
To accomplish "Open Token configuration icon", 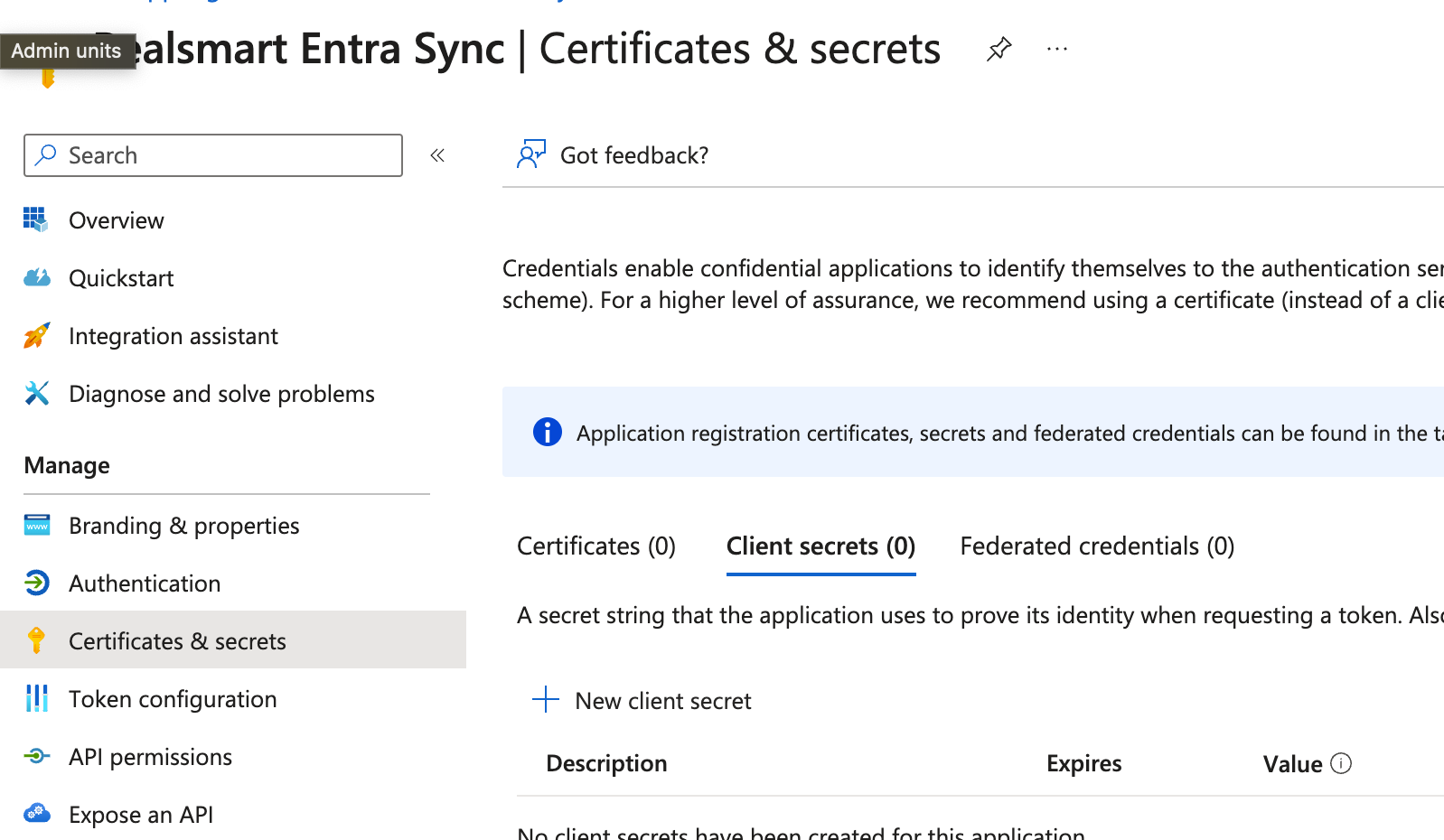I will click(x=36, y=699).
